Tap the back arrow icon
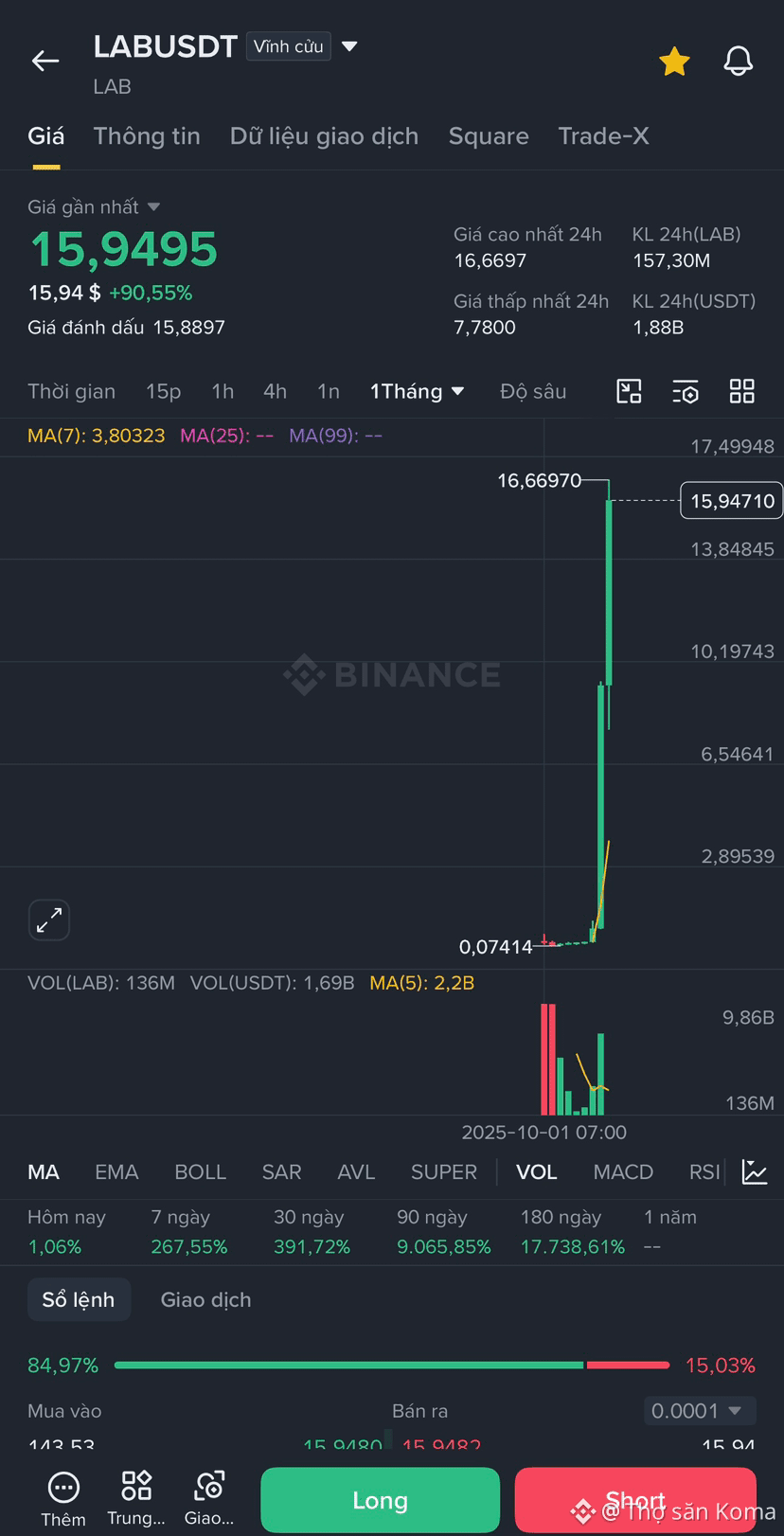The width and height of the screenshot is (784, 1536). click(x=45, y=62)
